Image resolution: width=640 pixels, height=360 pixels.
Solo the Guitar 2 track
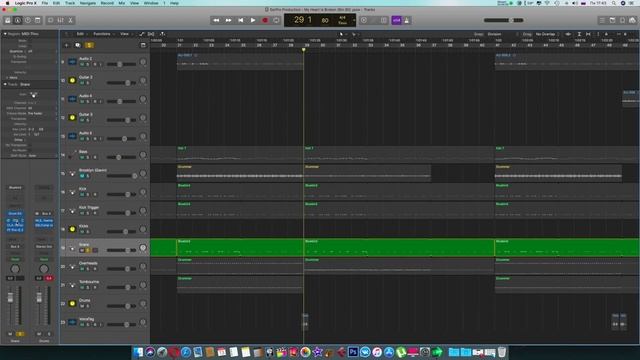click(x=87, y=83)
